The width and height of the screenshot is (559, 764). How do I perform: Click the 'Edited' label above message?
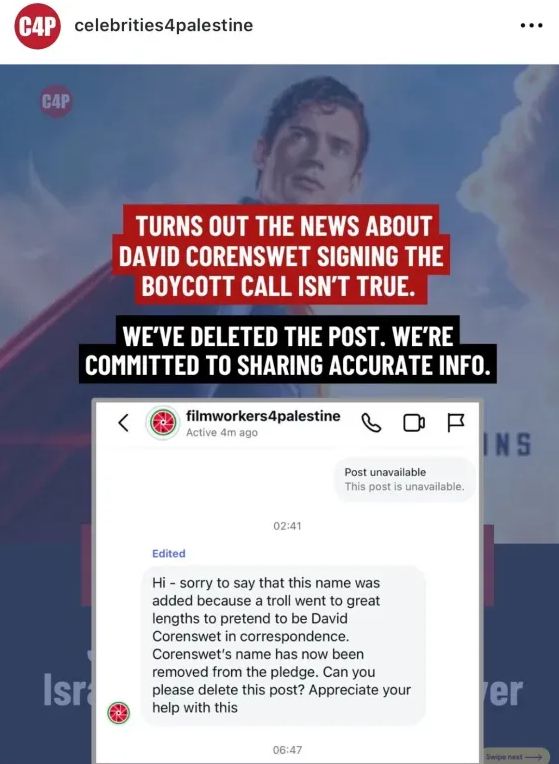coord(169,554)
